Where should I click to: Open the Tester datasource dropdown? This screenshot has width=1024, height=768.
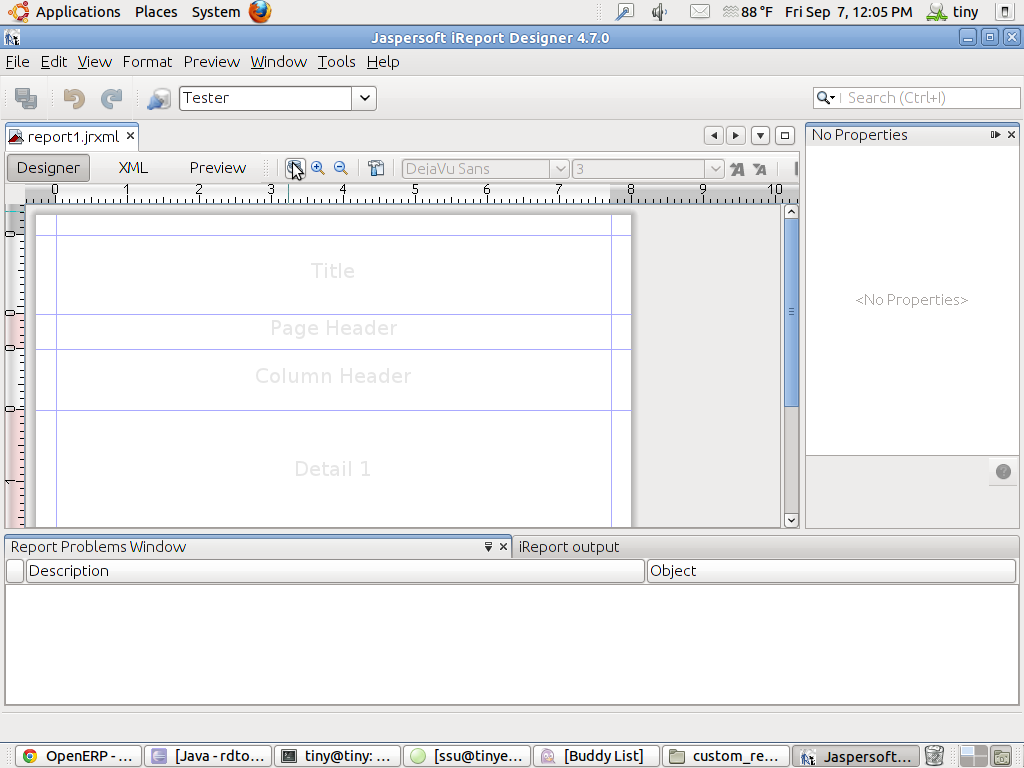coord(365,98)
